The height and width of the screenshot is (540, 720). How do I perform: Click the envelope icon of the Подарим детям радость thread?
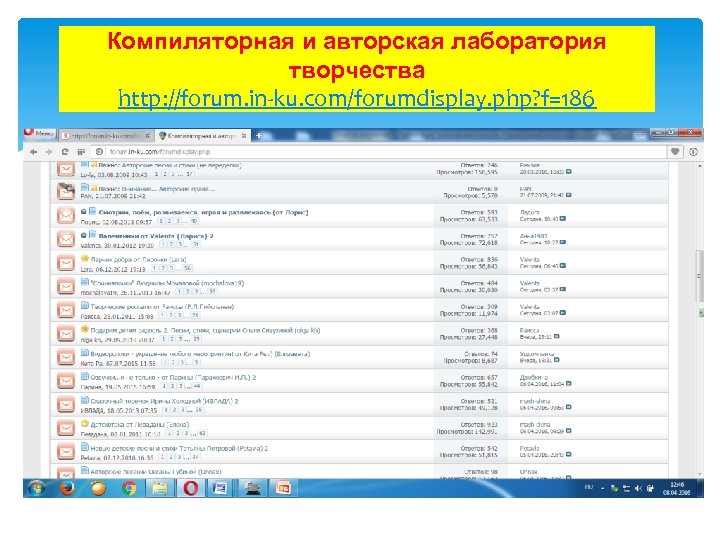[x=66, y=334]
